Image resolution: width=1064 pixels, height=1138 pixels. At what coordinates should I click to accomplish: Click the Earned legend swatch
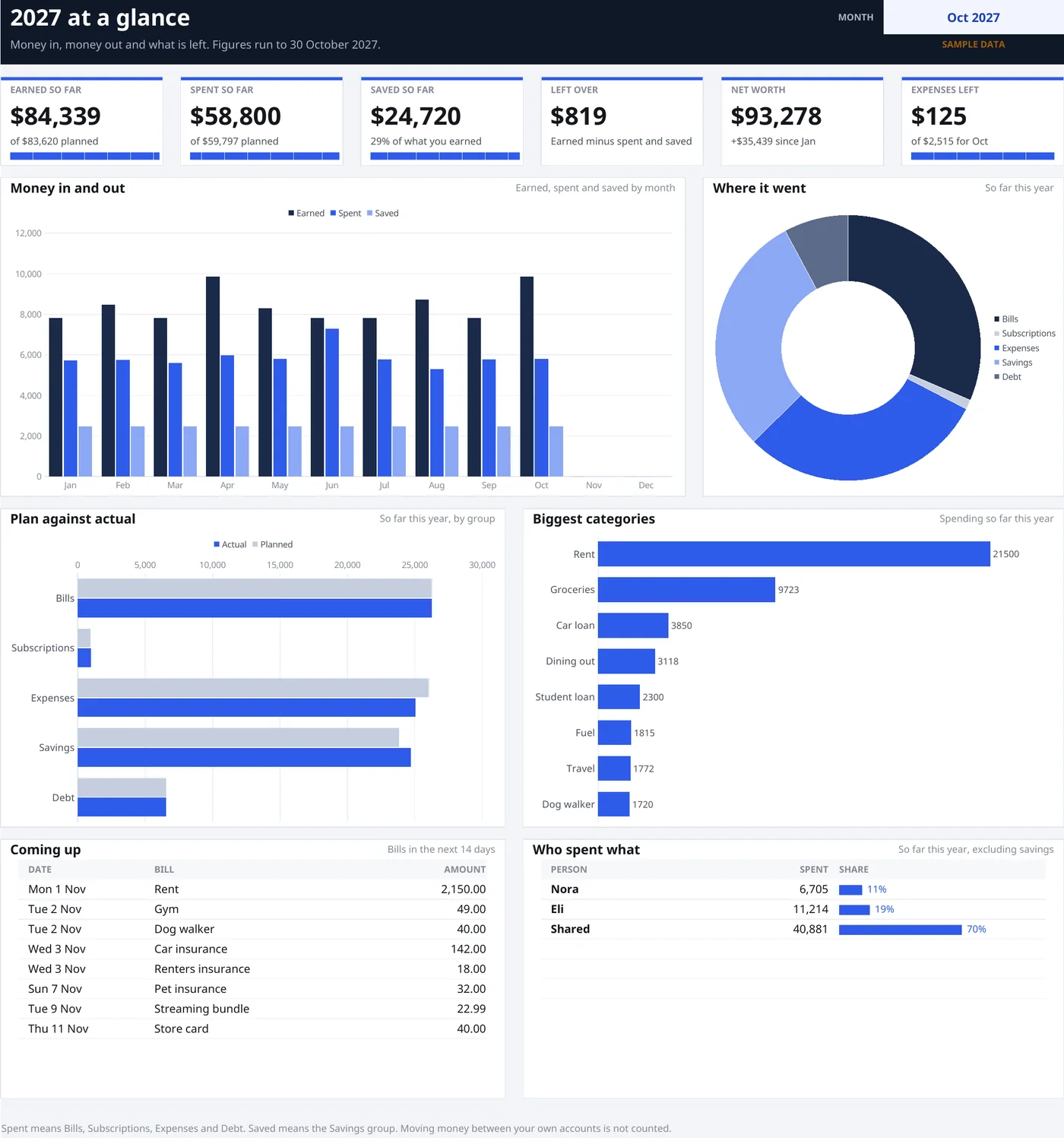click(291, 214)
